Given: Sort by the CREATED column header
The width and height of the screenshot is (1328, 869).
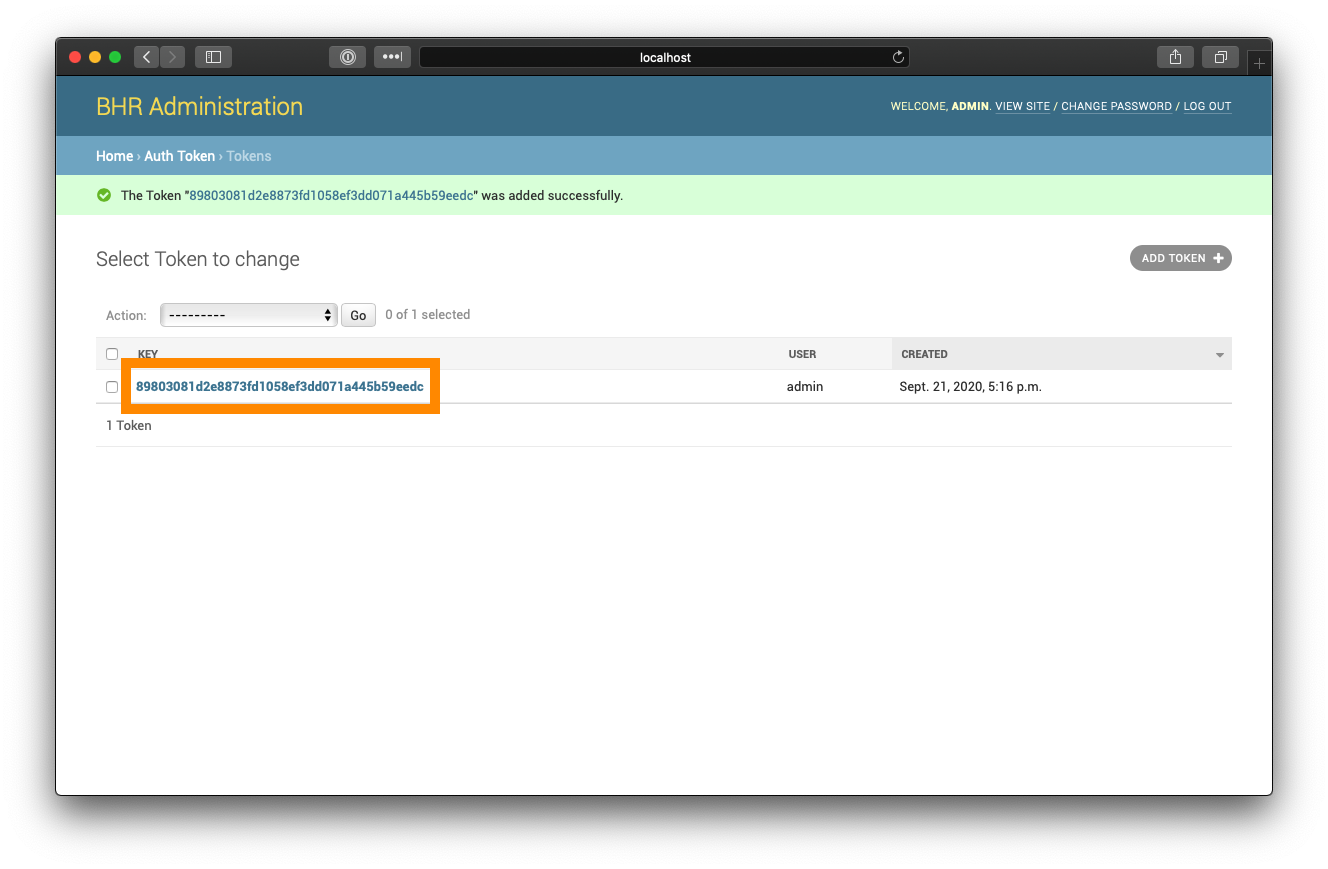Looking at the screenshot, I should pyautogui.click(x=924, y=354).
